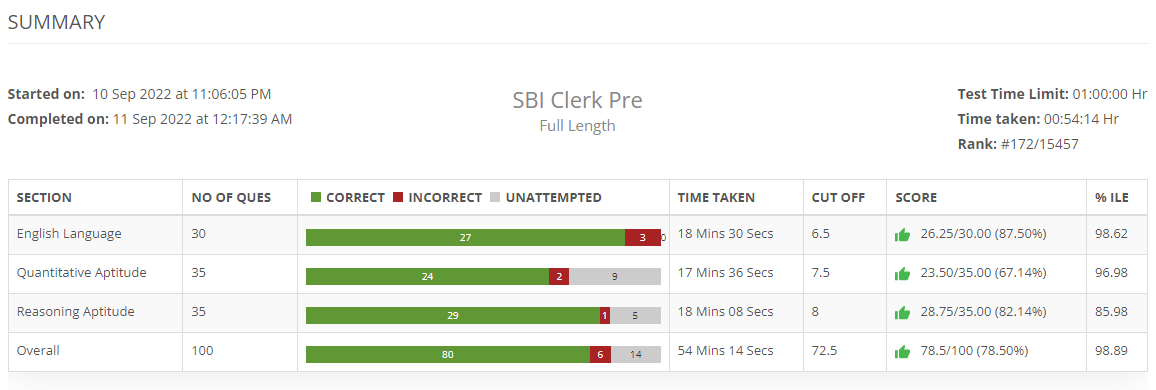Click the red 3 incorrect segment for English
The width and height of the screenshot is (1156, 390).
[643, 237]
